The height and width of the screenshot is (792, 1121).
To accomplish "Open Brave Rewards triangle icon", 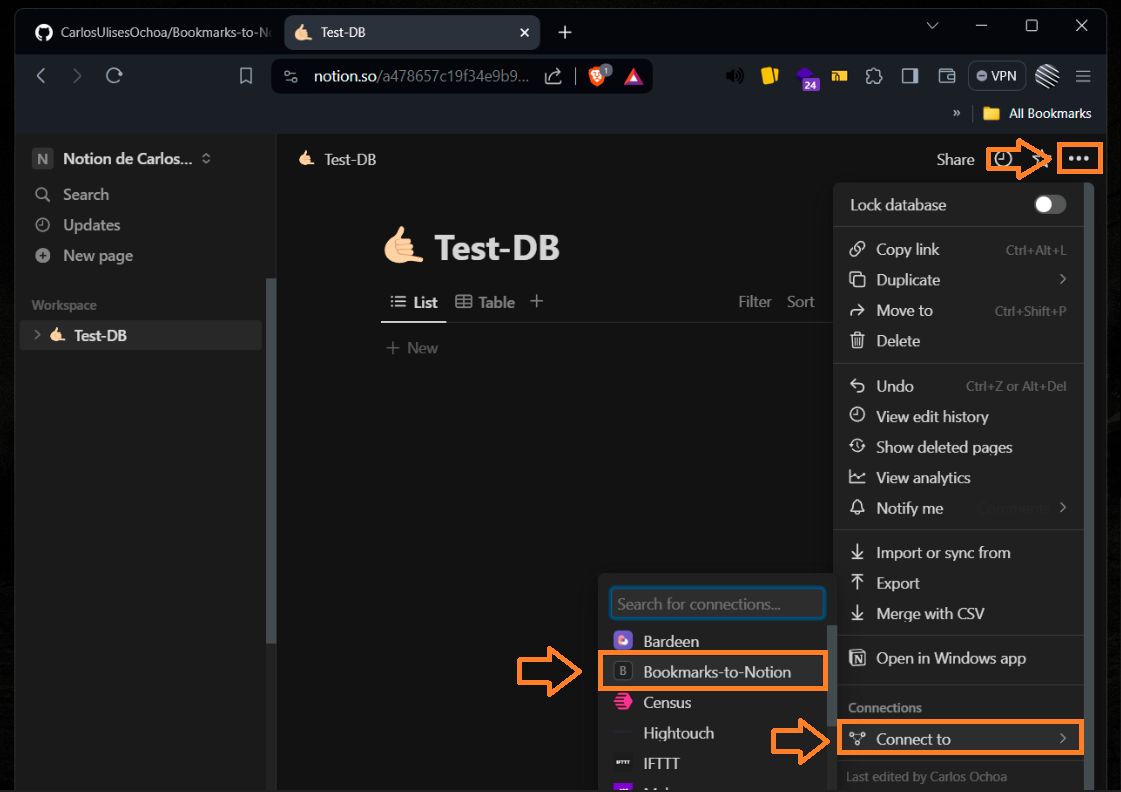I will tap(633, 76).
